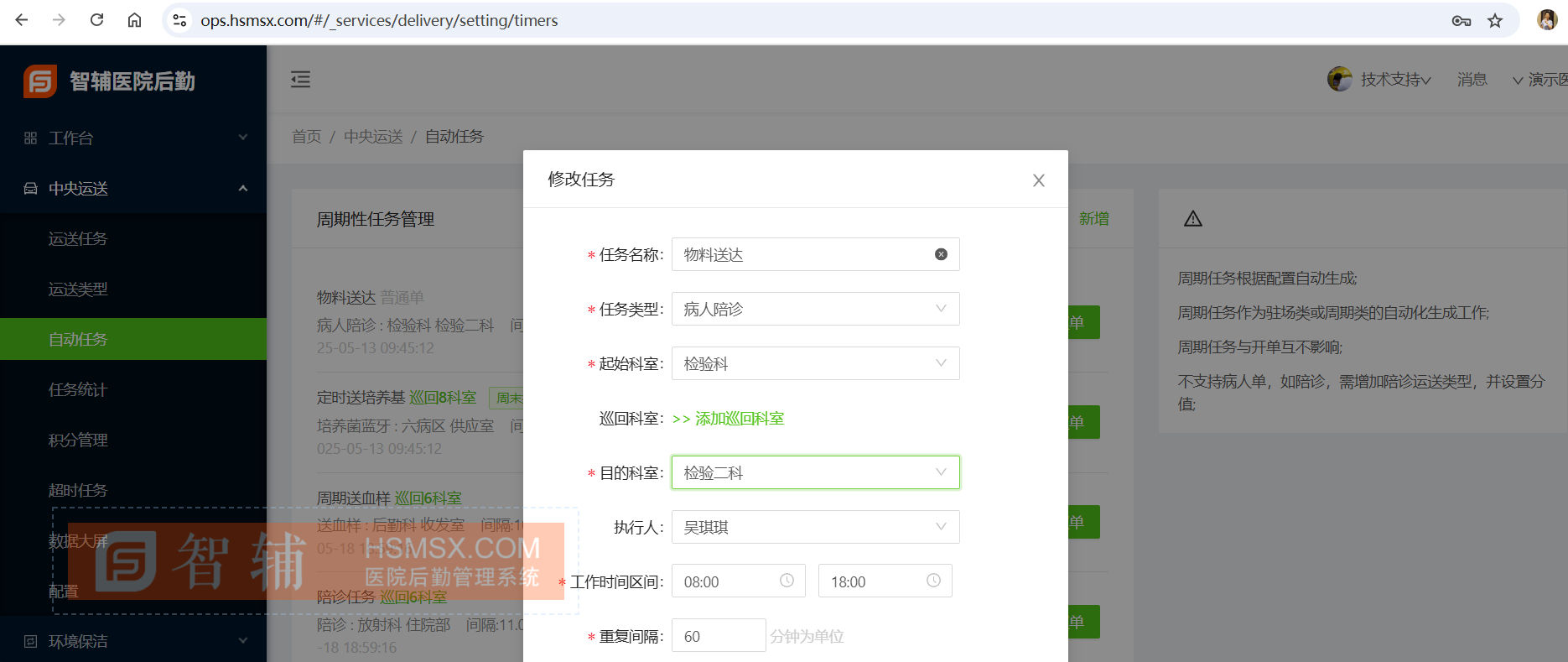Clear the 任务名称 field with the X icon
The height and width of the screenshot is (662, 1568).
tap(941, 254)
